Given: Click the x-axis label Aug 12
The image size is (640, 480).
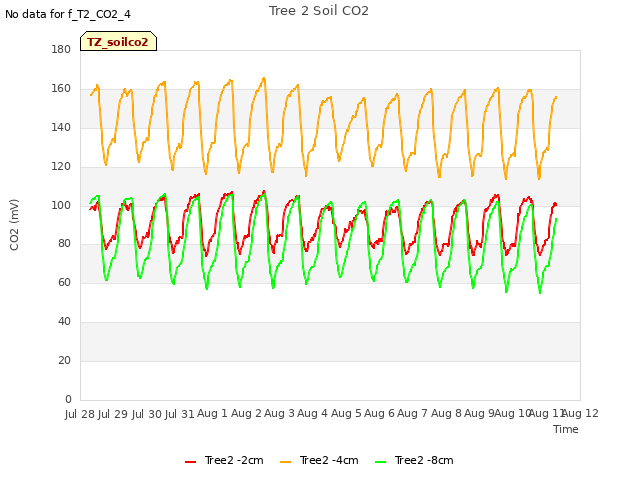Looking at the screenshot, I should [581, 413].
